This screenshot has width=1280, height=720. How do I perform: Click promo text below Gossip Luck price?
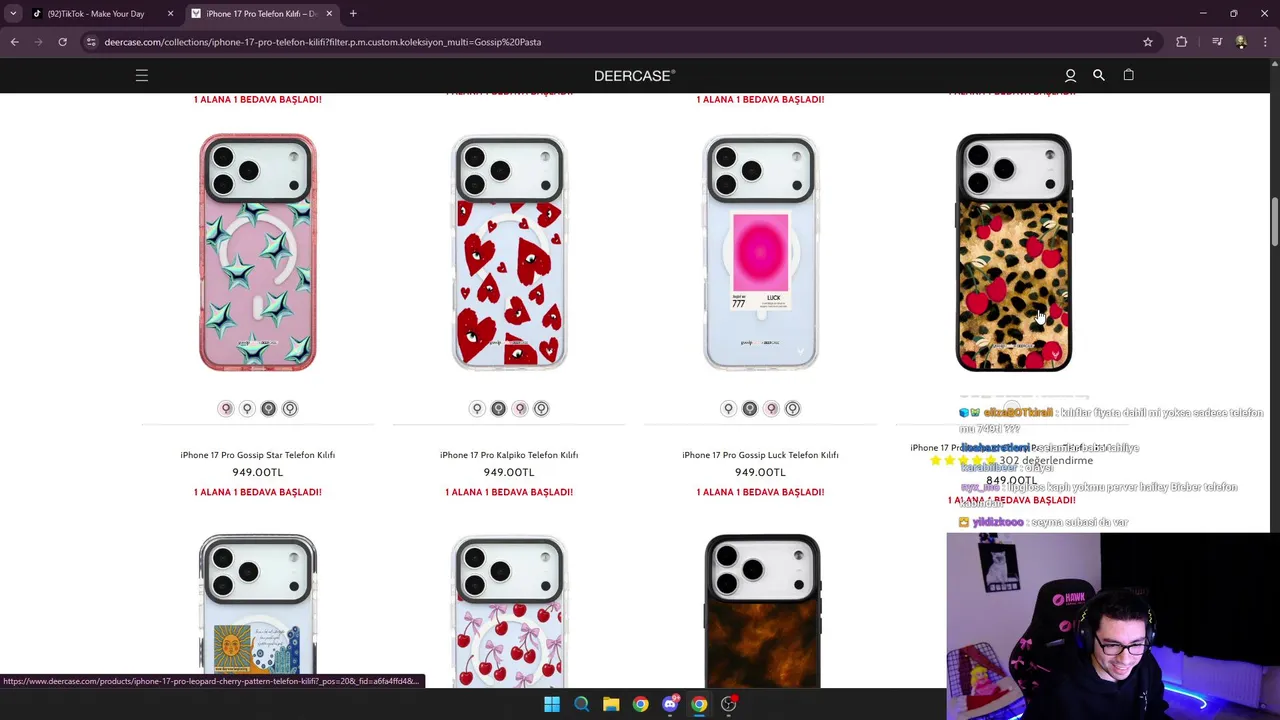760,492
